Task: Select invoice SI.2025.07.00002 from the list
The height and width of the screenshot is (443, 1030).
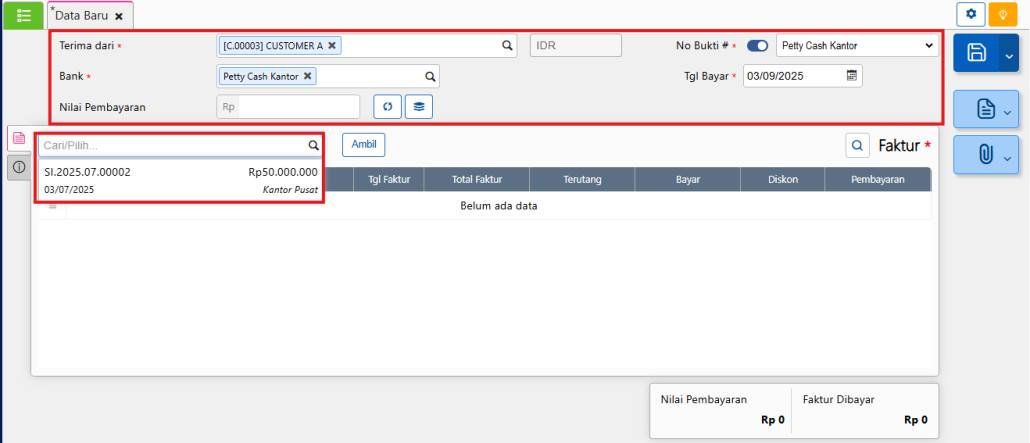Action: 181,180
